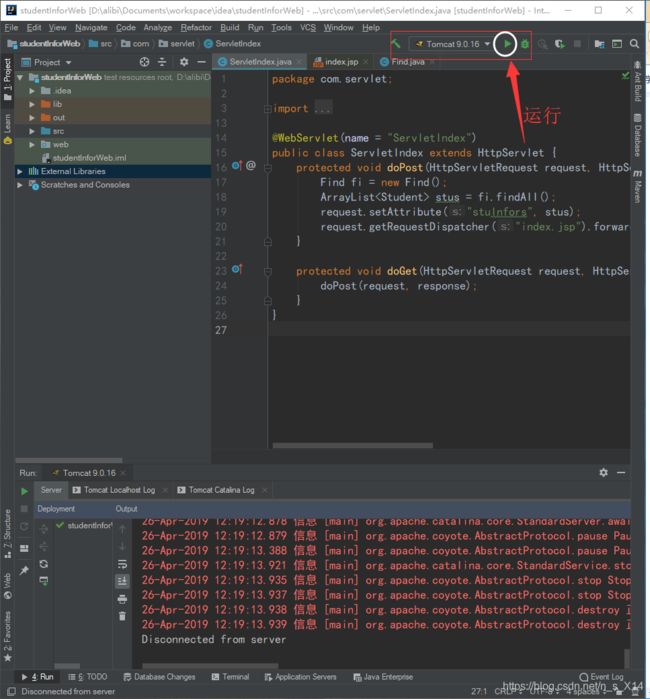Image resolution: width=650 pixels, height=699 pixels.
Task: Click the override gutter icon beside doPost
Action: [237, 166]
